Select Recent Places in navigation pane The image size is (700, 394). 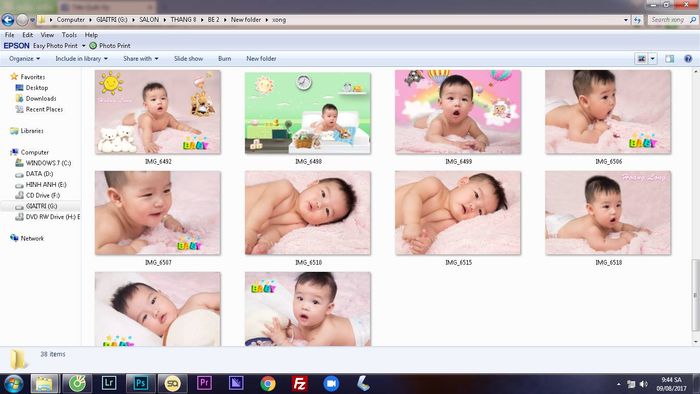coord(44,109)
